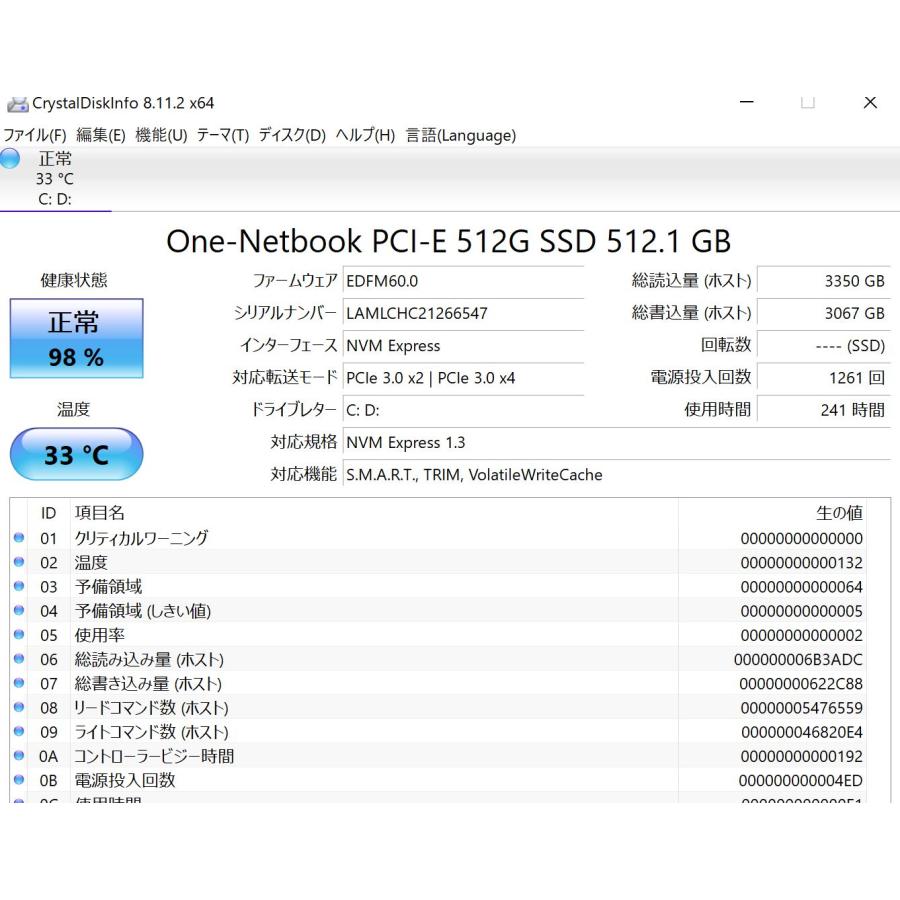
Task: Click the 33 °C temperature button
Action: click(76, 454)
